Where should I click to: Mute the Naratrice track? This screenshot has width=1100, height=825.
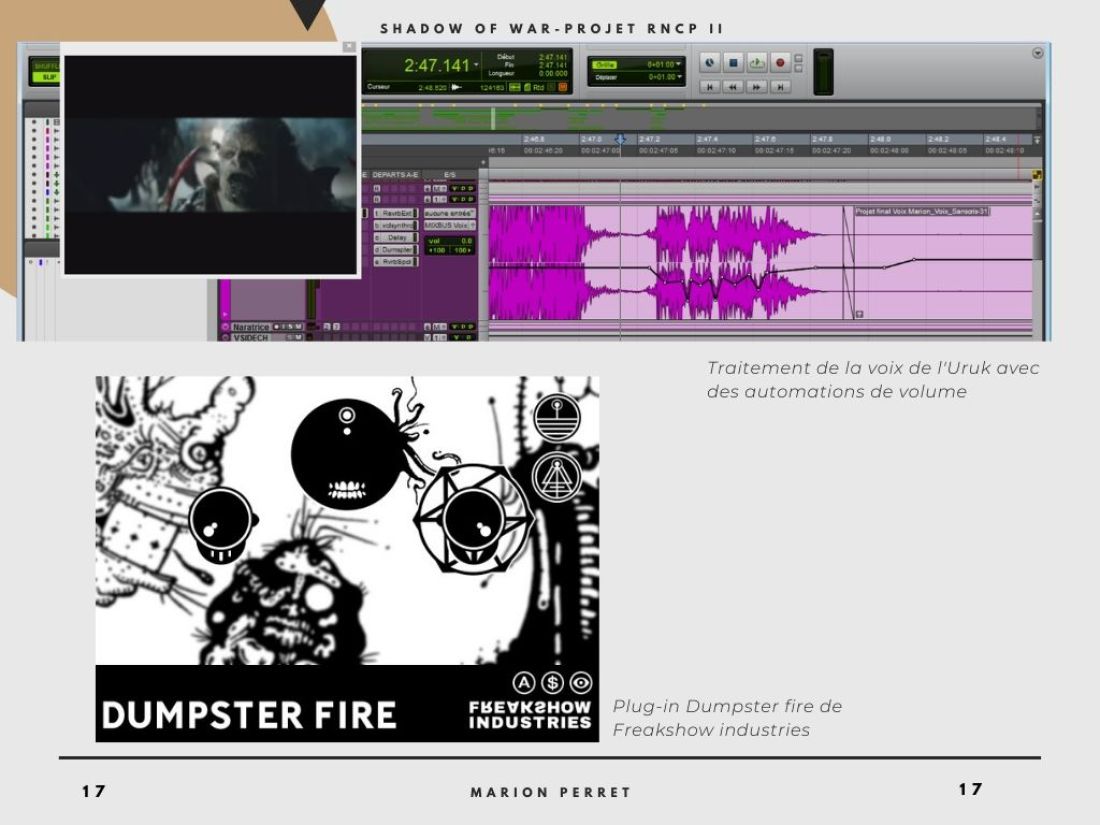tap(298, 327)
